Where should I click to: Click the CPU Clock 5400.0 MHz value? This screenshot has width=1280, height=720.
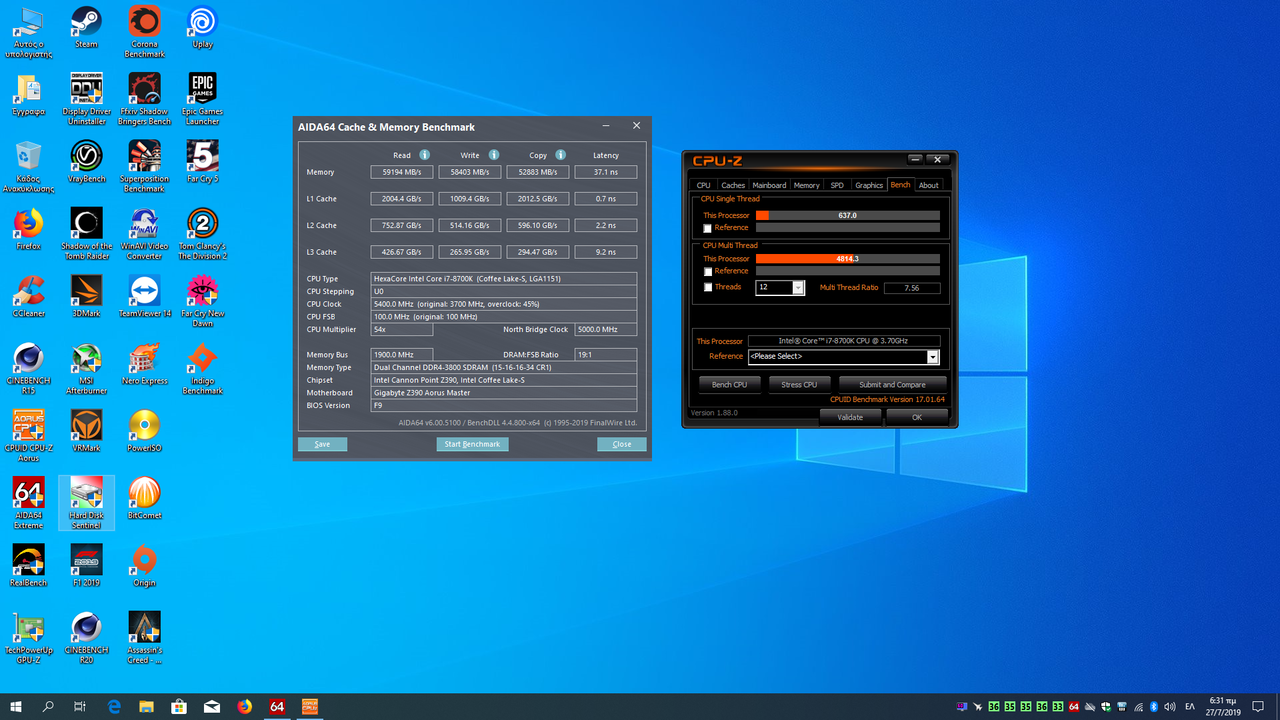pyautogui.click(x=504, y=304)
